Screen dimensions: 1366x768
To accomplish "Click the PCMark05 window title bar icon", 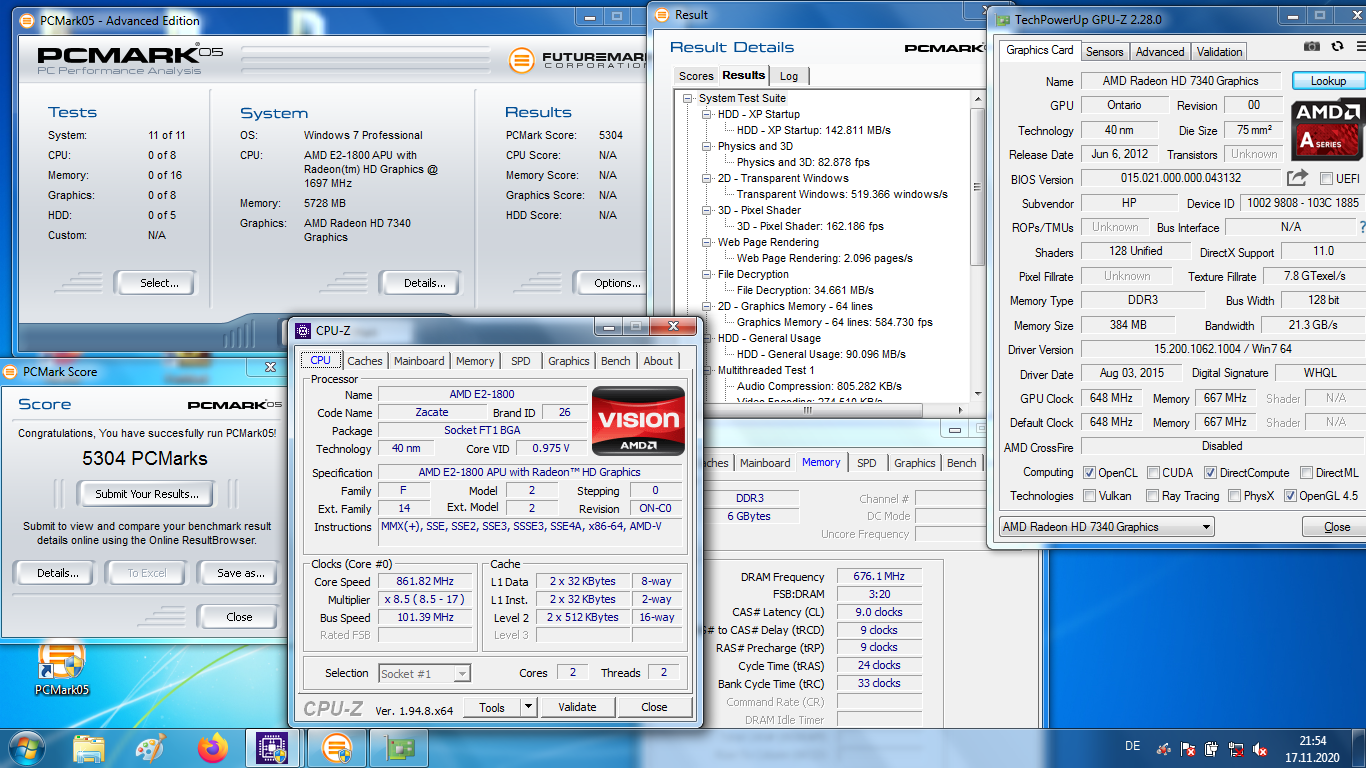I will [28, 20].
